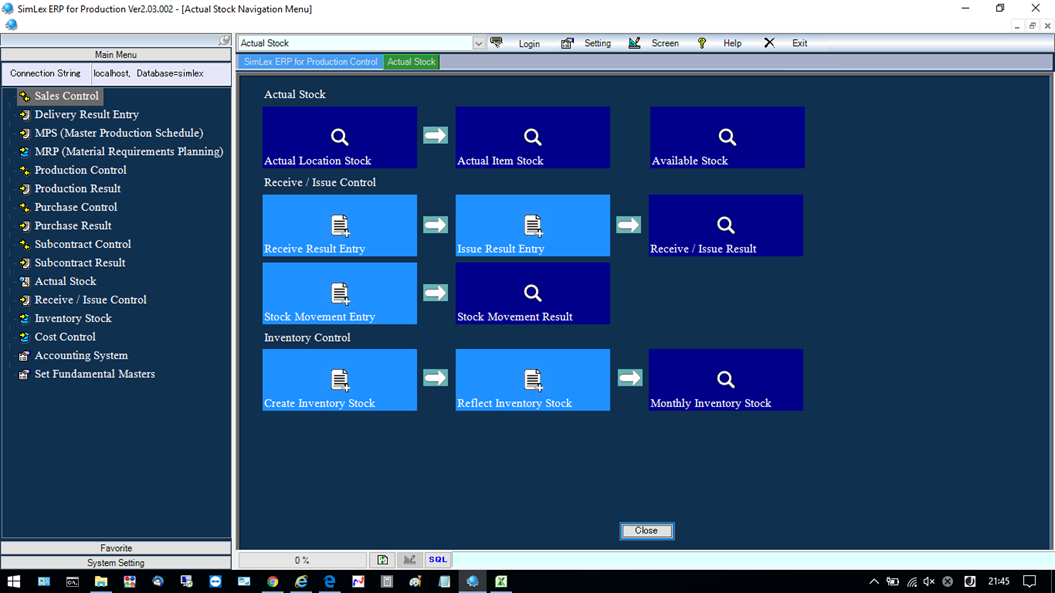Select Actual Stock in the tree
Screen dimensions: 1055x593
(x=65, y=281)
